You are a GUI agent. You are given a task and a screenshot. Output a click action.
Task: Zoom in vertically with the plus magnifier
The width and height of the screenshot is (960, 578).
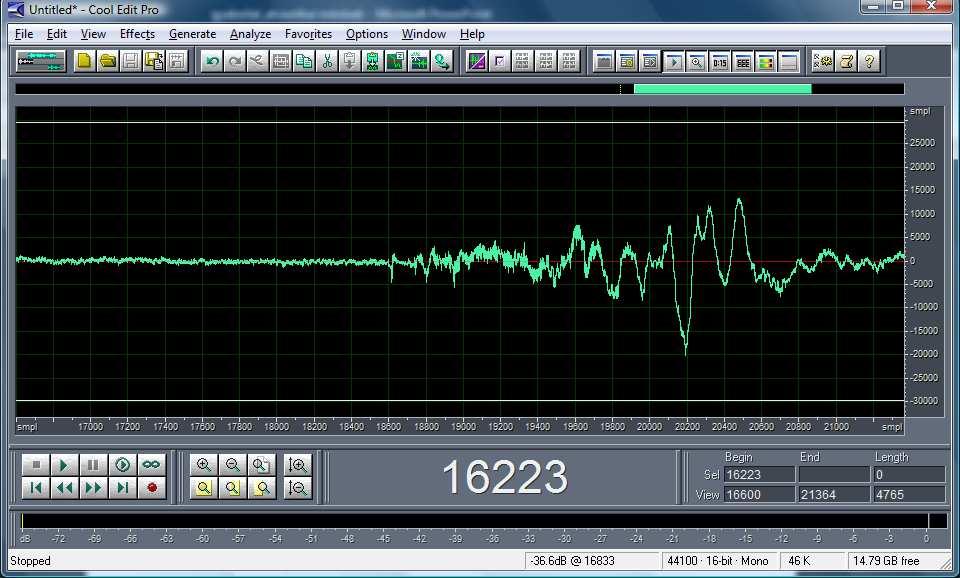(298, 465)
